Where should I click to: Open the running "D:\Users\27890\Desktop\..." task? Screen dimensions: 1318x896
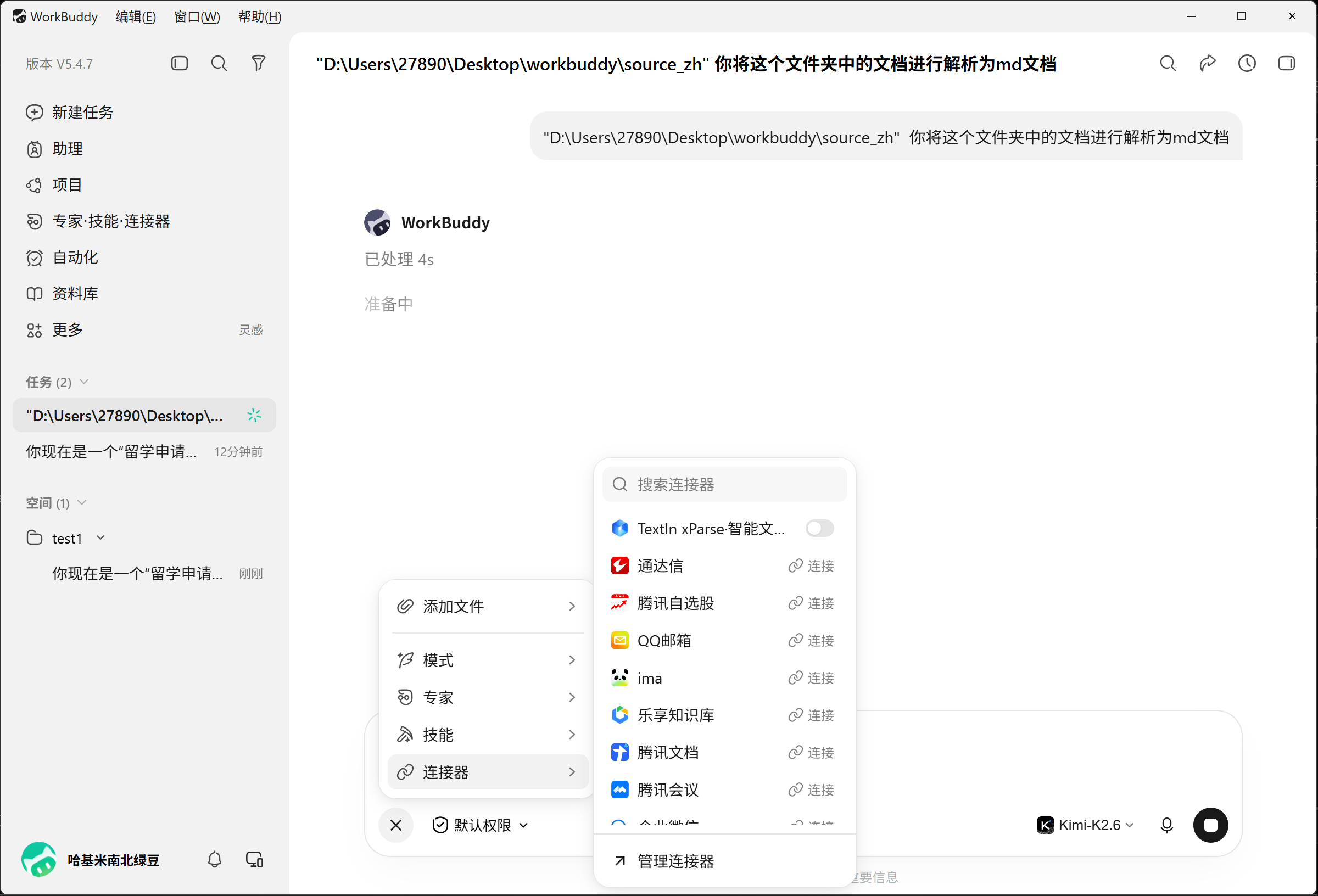point(144,416)
